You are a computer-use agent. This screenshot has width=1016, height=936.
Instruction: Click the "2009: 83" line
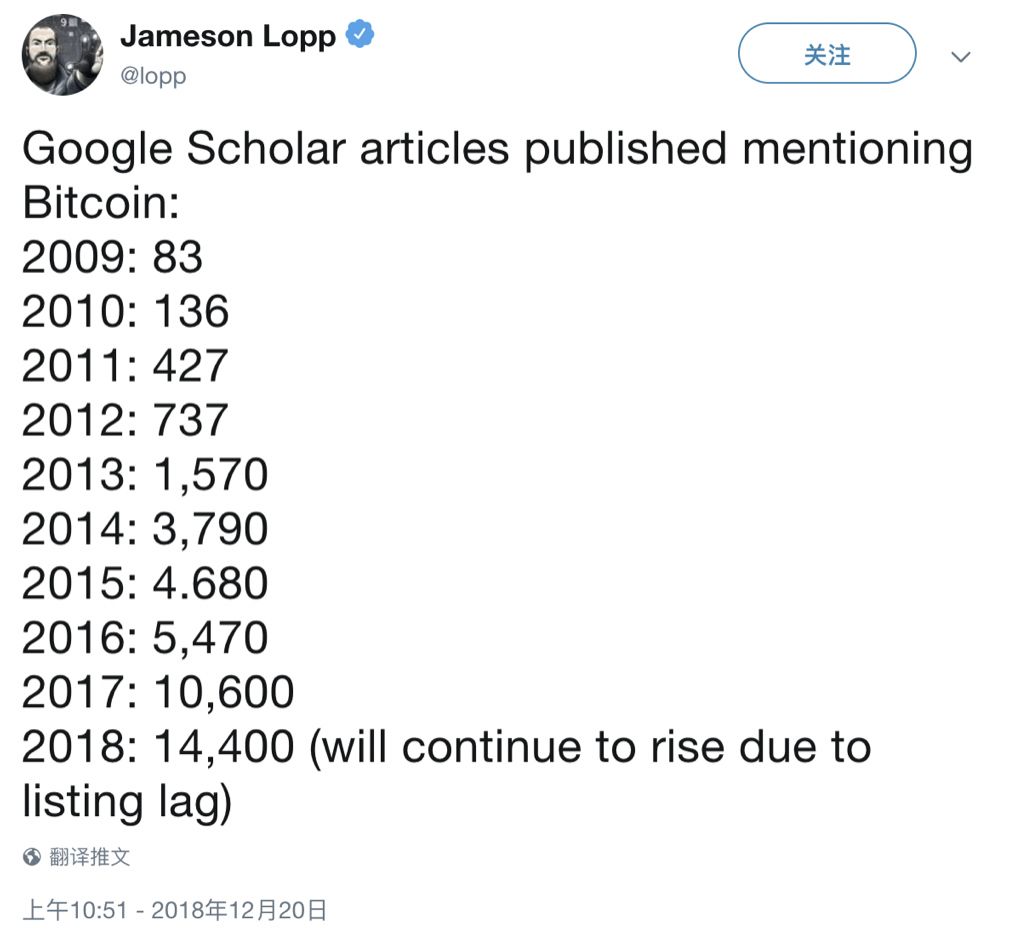point(112,258)
